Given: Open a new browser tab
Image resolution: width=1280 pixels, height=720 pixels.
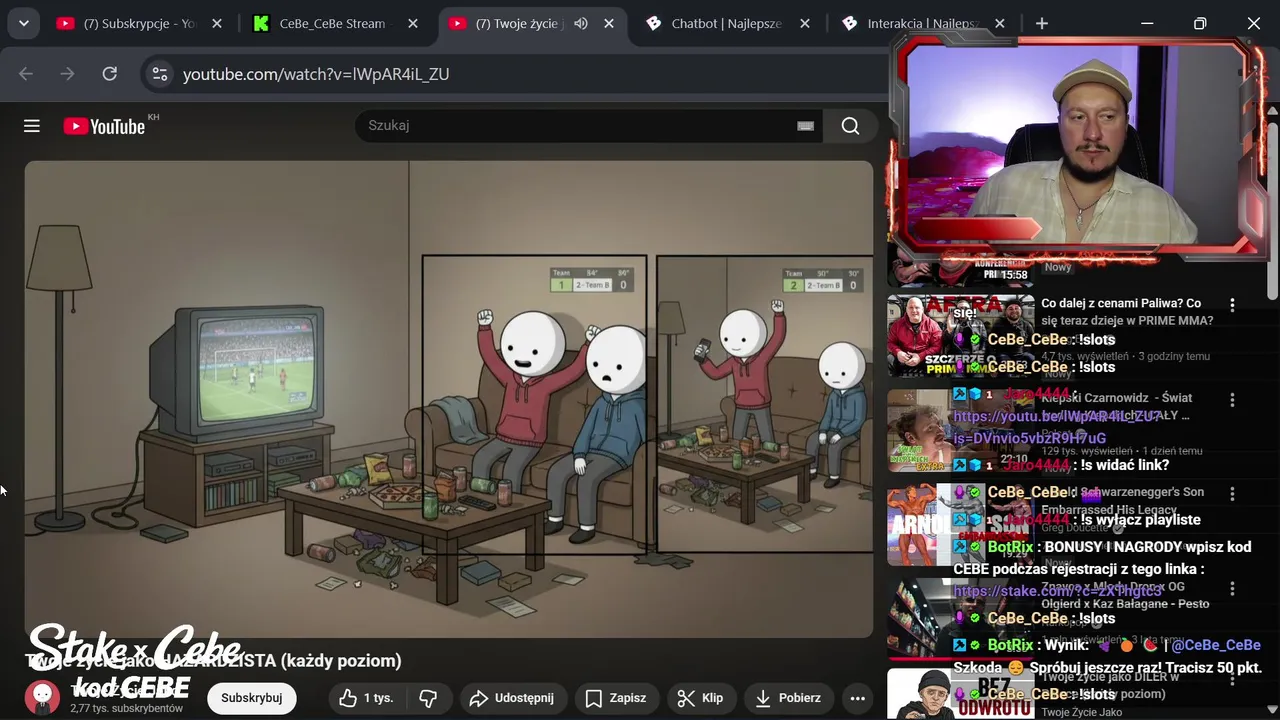Looking at the screenshot, I should (1042, 23).
